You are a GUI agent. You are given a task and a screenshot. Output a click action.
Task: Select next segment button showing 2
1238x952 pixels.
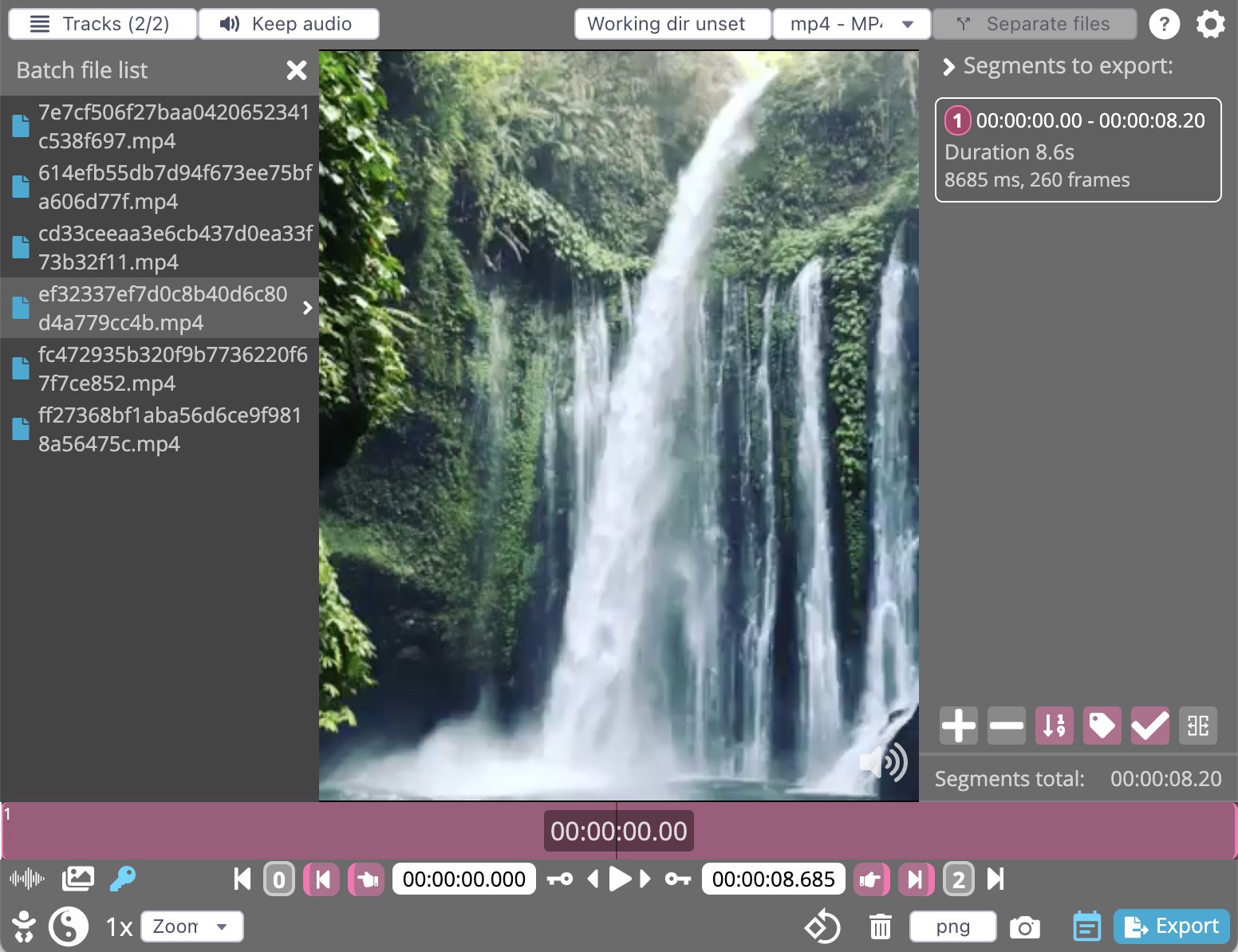(x=959, y=879)
